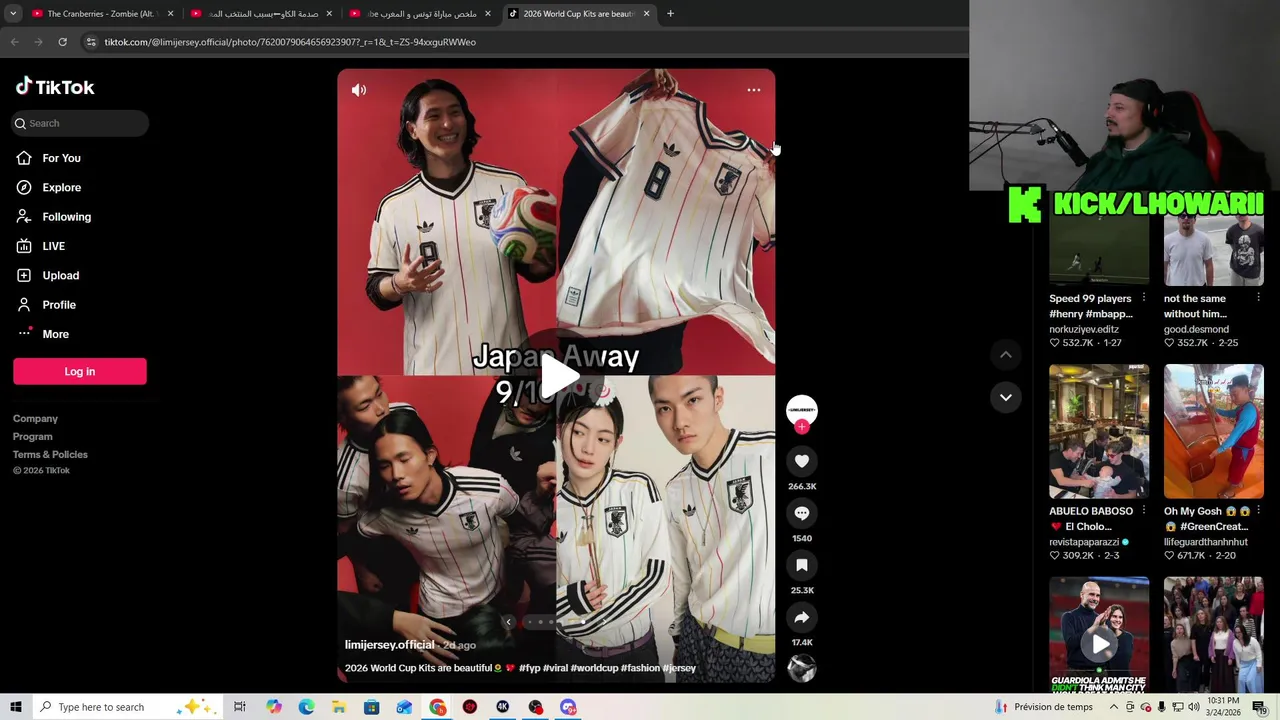
Task: Reload the page
Action: pos(62,42)
